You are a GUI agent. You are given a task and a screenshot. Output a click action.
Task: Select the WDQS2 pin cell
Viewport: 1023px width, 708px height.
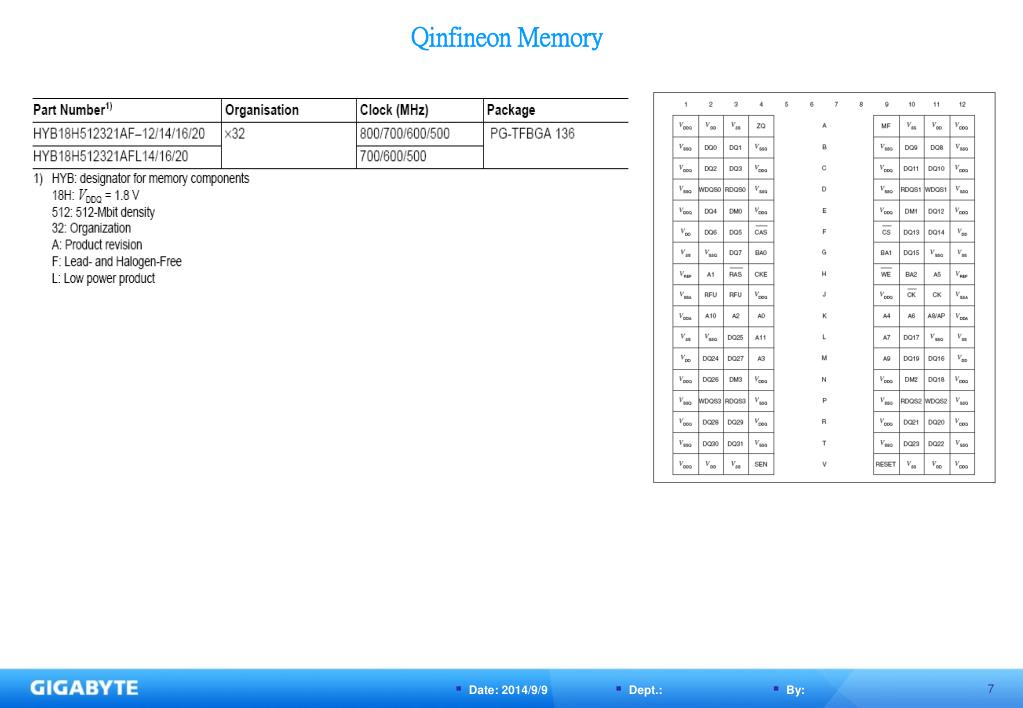pyautogui.click(x=936, y=401)
